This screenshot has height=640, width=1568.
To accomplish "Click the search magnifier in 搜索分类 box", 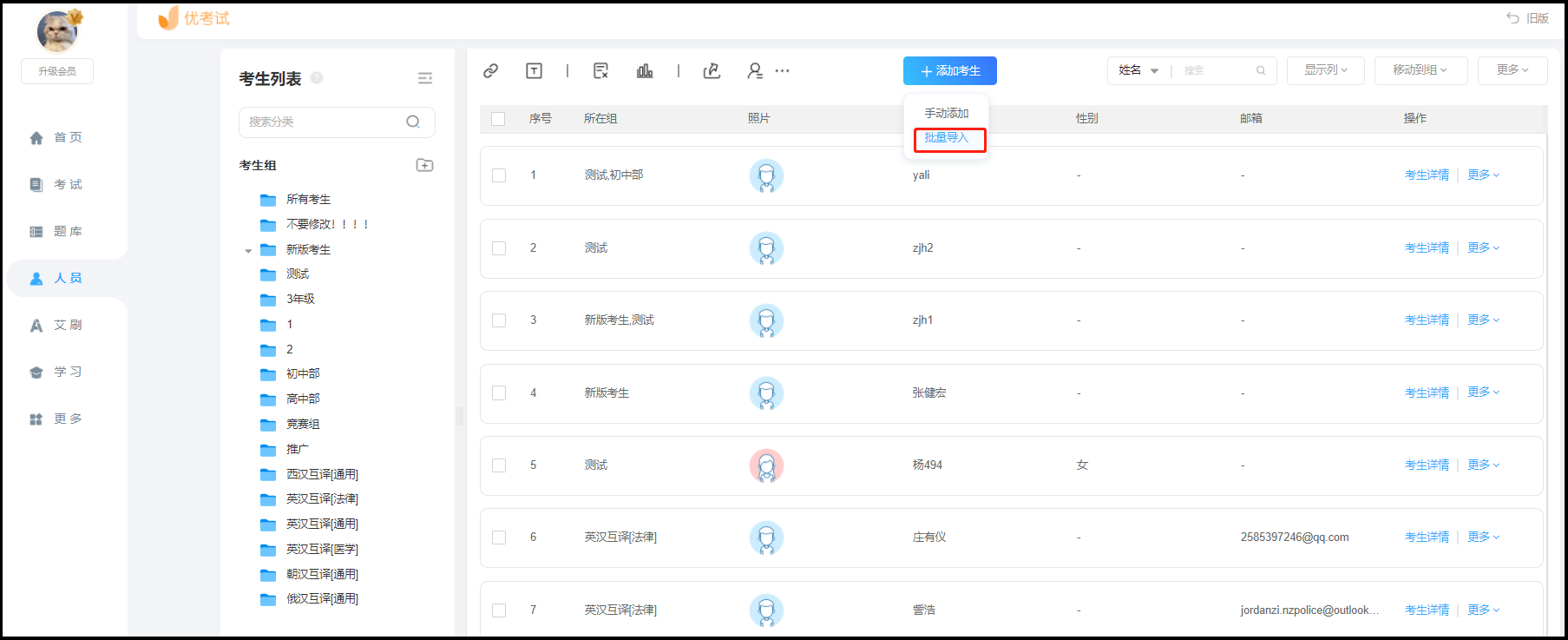I will point(413,122).
